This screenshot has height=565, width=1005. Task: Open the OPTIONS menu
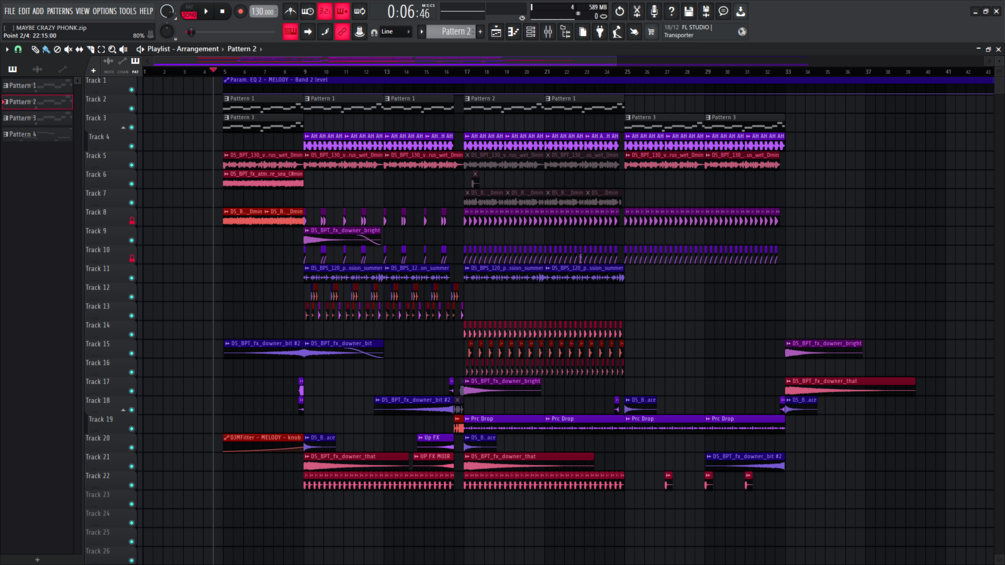(104, 11)
